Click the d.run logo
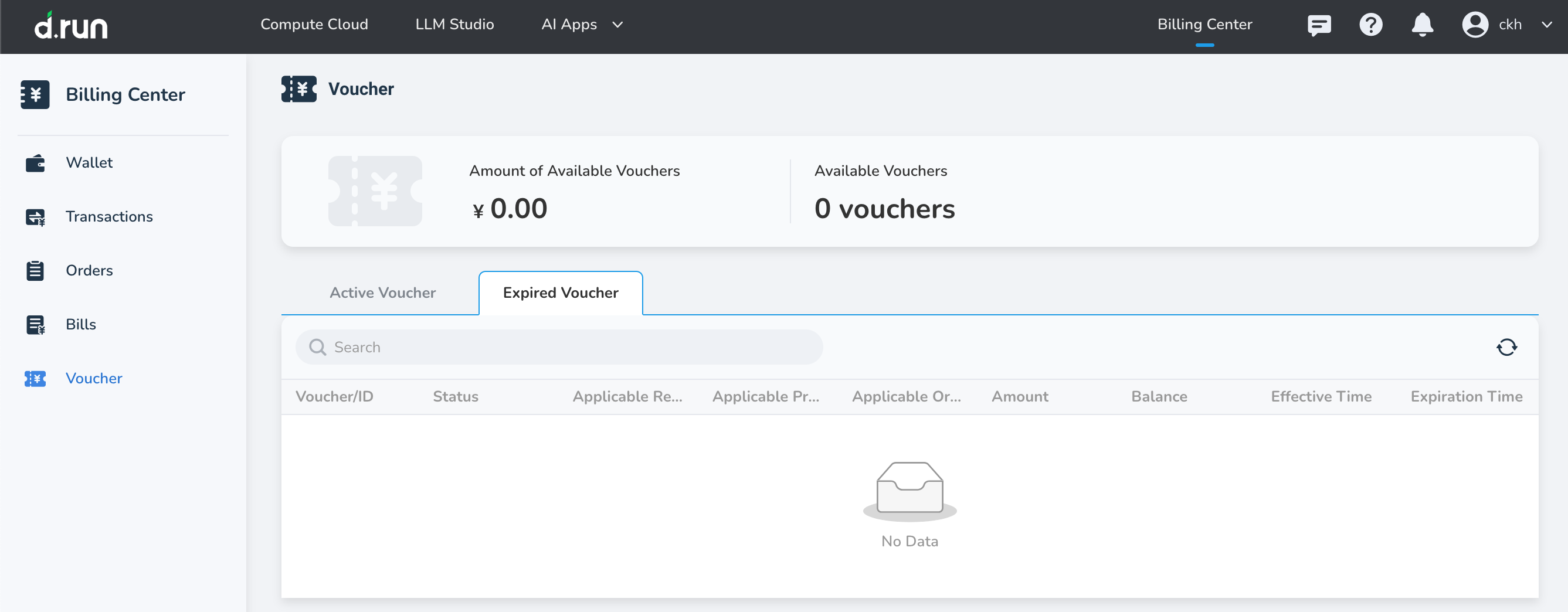The image size is (1568, 612). 70,26
